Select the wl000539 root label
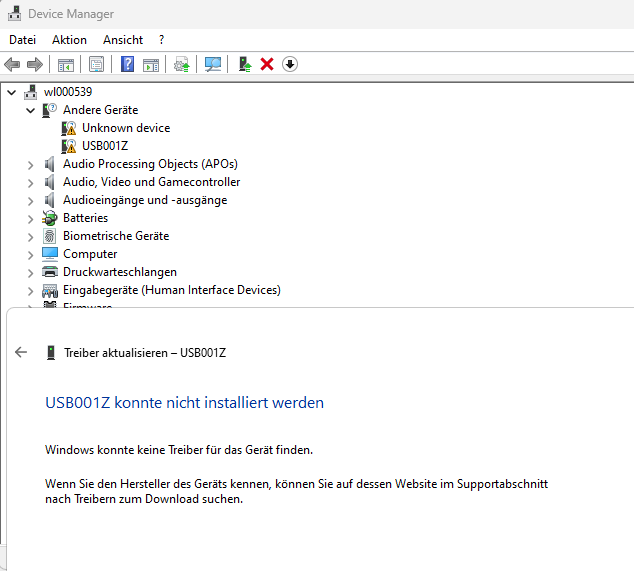Viewport: 634px width, 571px height. (x=68, y=92)
